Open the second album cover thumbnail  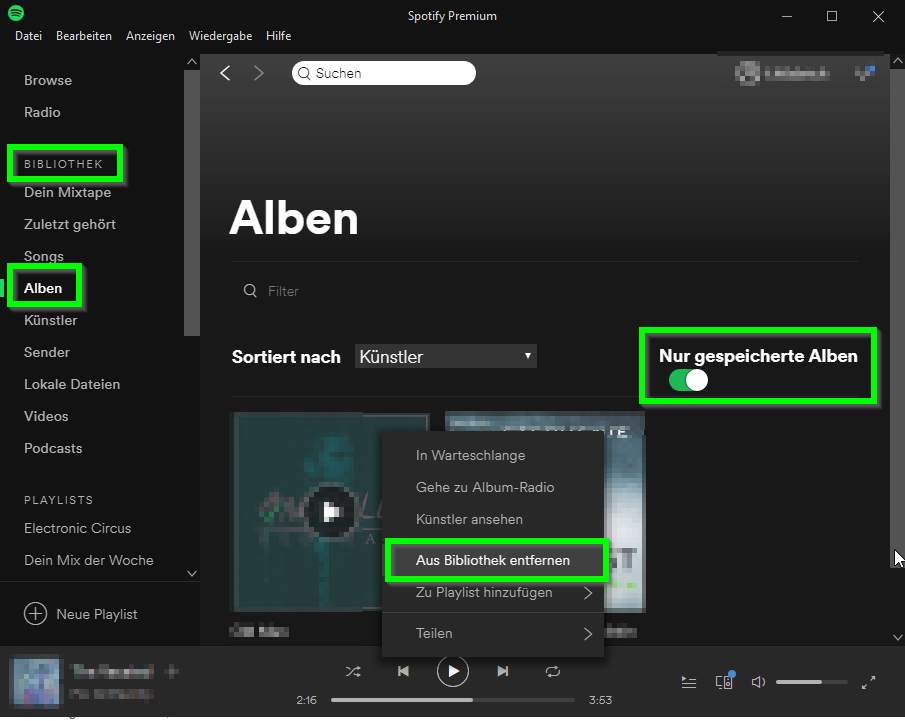point(624,511)
